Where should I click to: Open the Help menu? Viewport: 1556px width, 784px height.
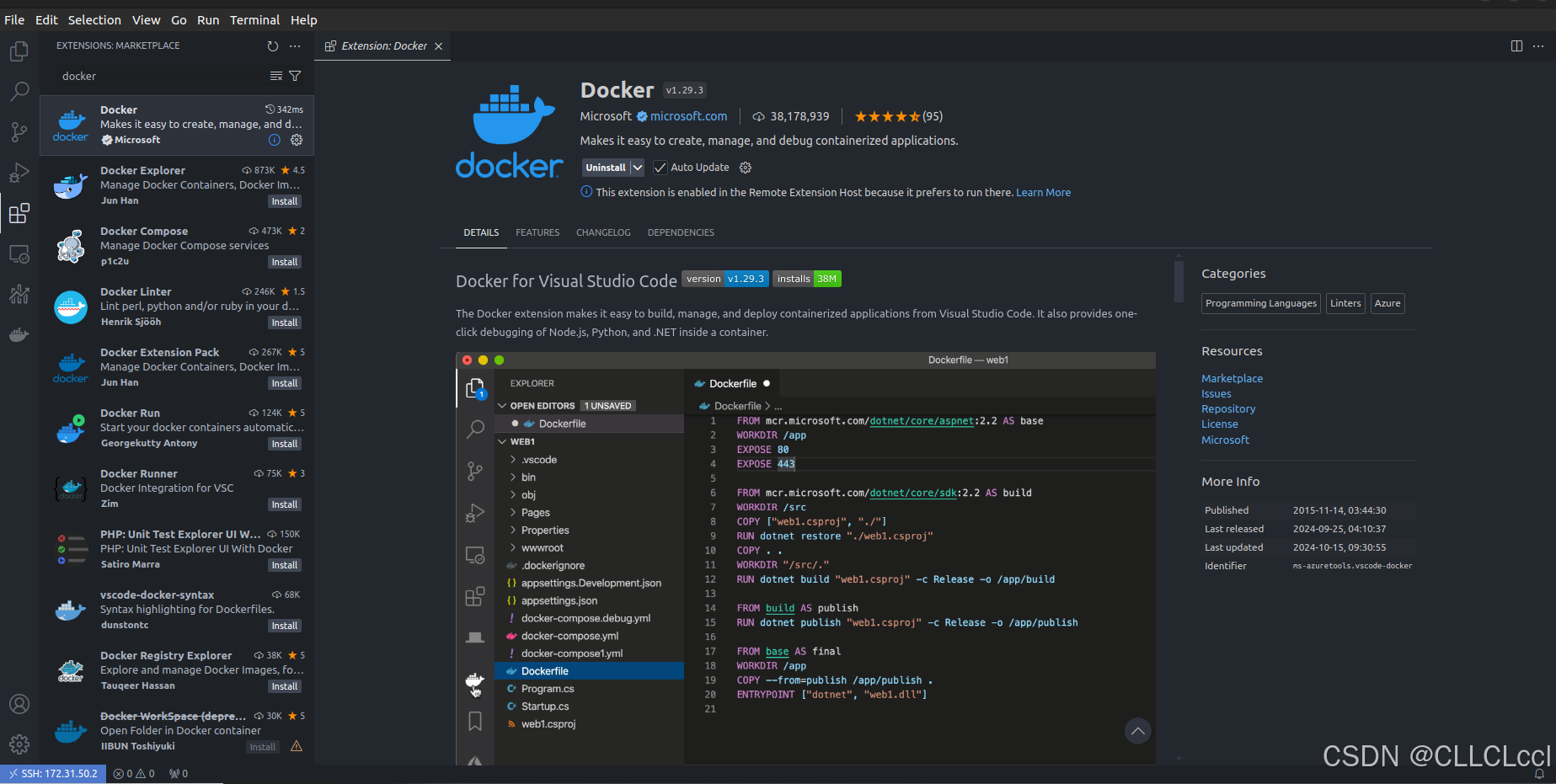304,20
